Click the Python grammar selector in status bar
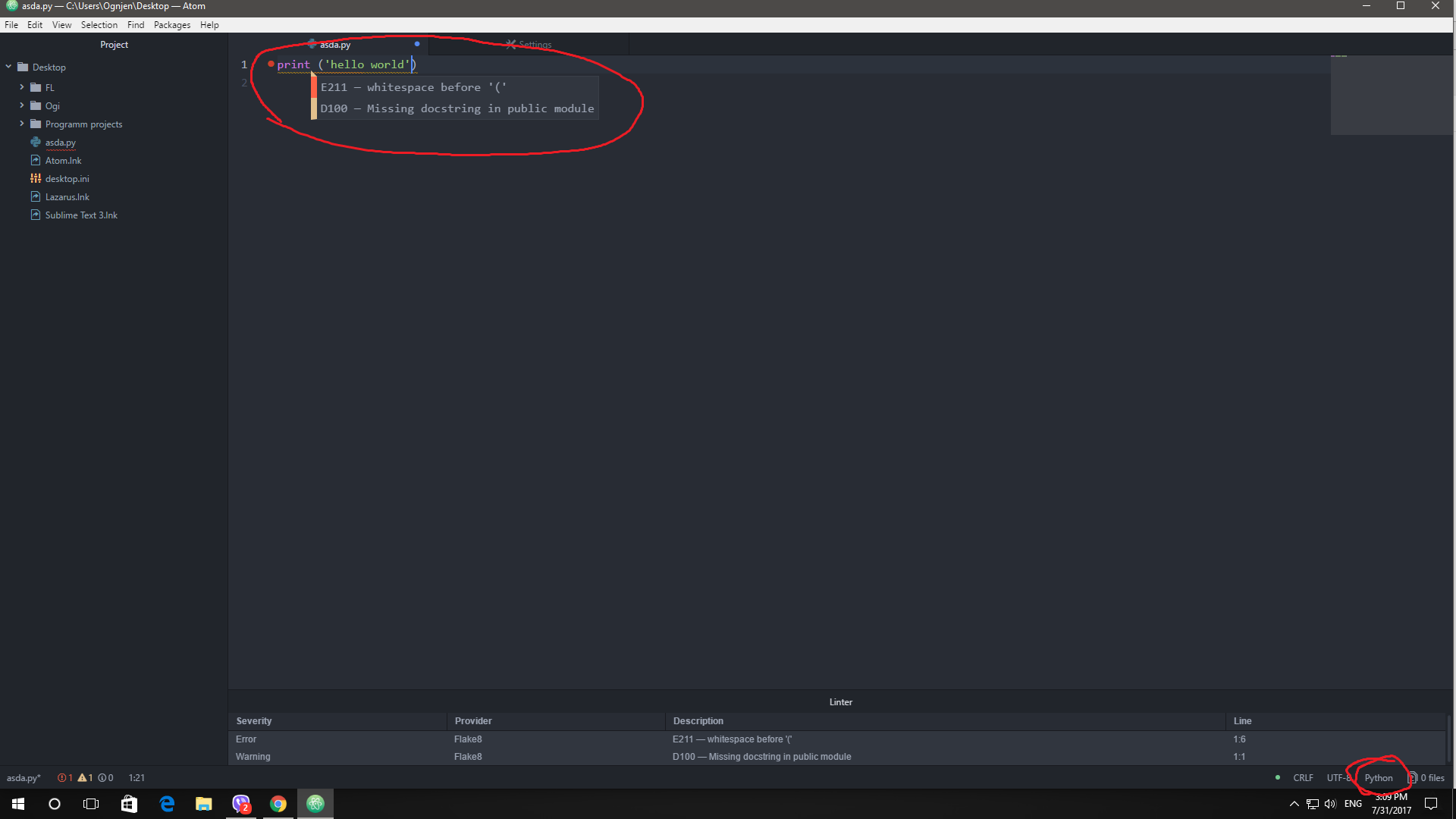 pyautogui.click(x=1379, y=777)
